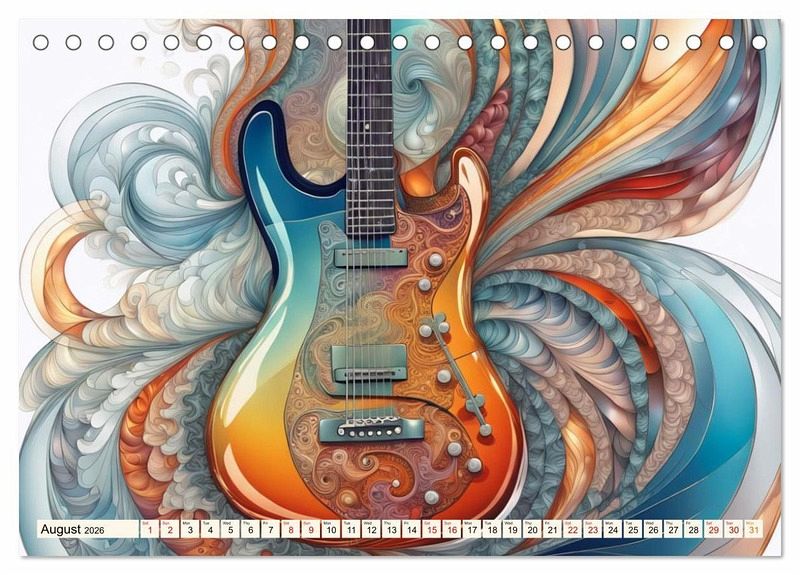Select day 23 in the calendar strip

tap(592, 529)
